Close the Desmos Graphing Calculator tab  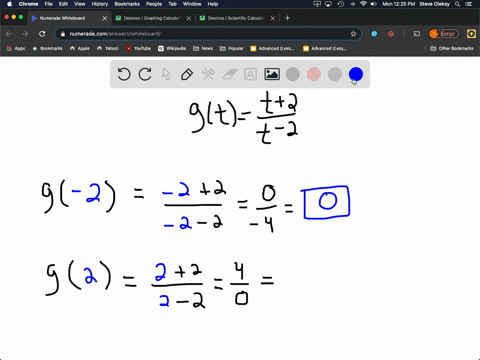pyautogui.click(x=189, y=18)
